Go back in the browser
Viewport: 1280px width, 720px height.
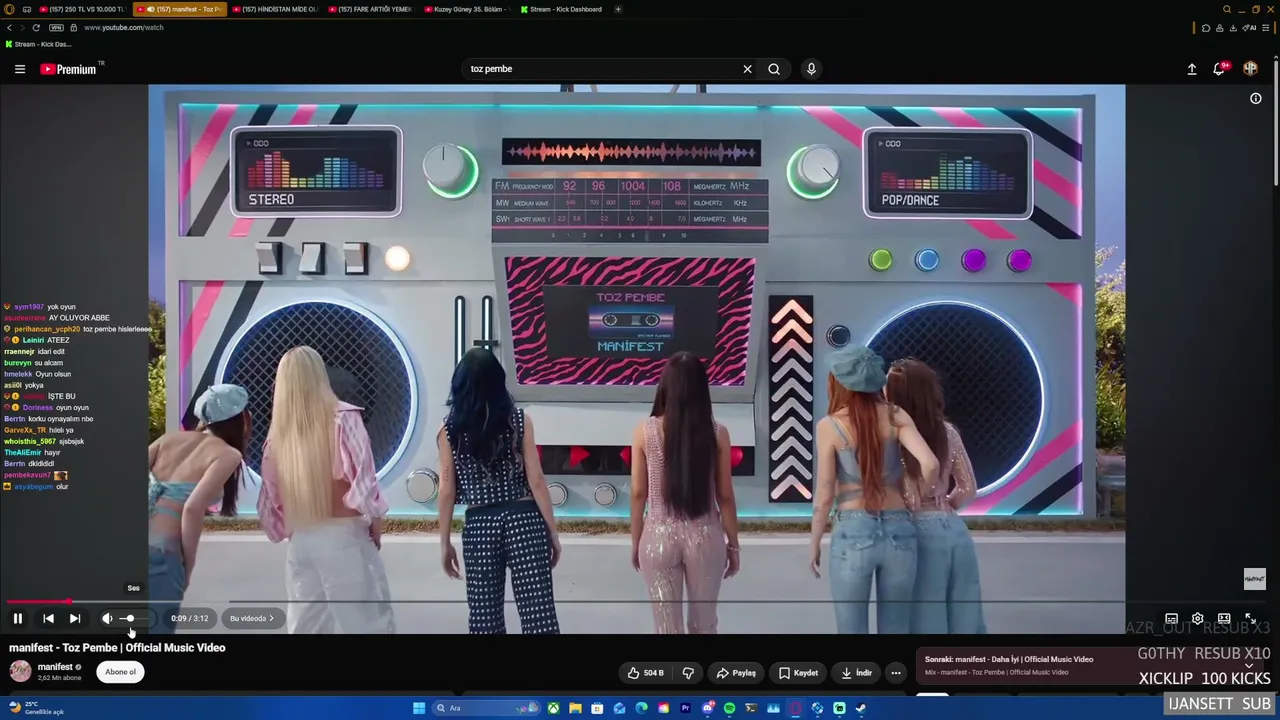[9, 28]
